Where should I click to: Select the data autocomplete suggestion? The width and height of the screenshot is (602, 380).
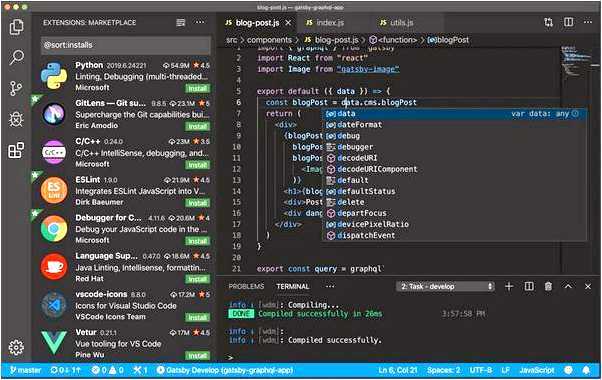coord(454,114)
